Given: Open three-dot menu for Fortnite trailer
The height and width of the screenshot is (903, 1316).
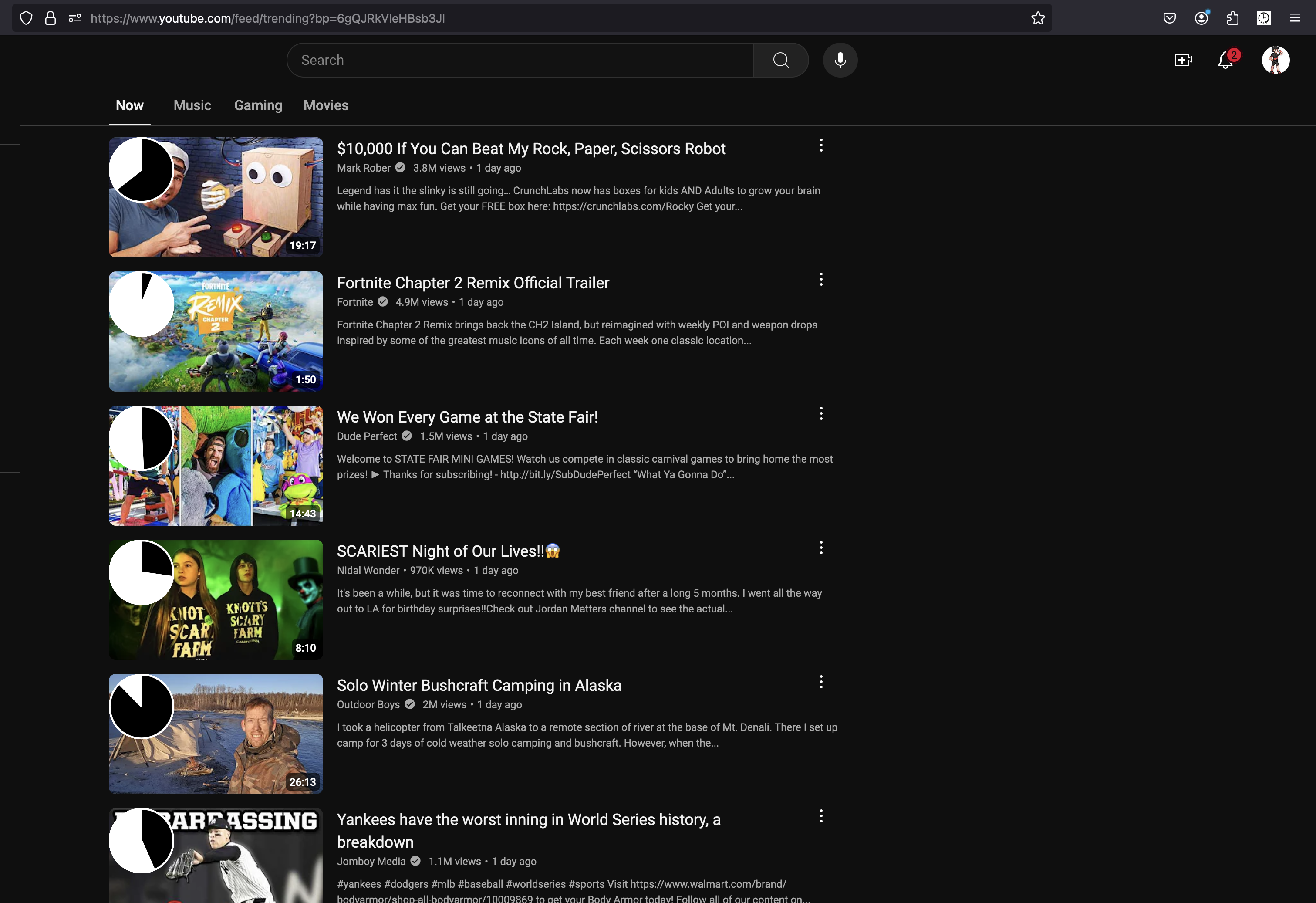Looking at the screenshot, I should tap(820, 279).
